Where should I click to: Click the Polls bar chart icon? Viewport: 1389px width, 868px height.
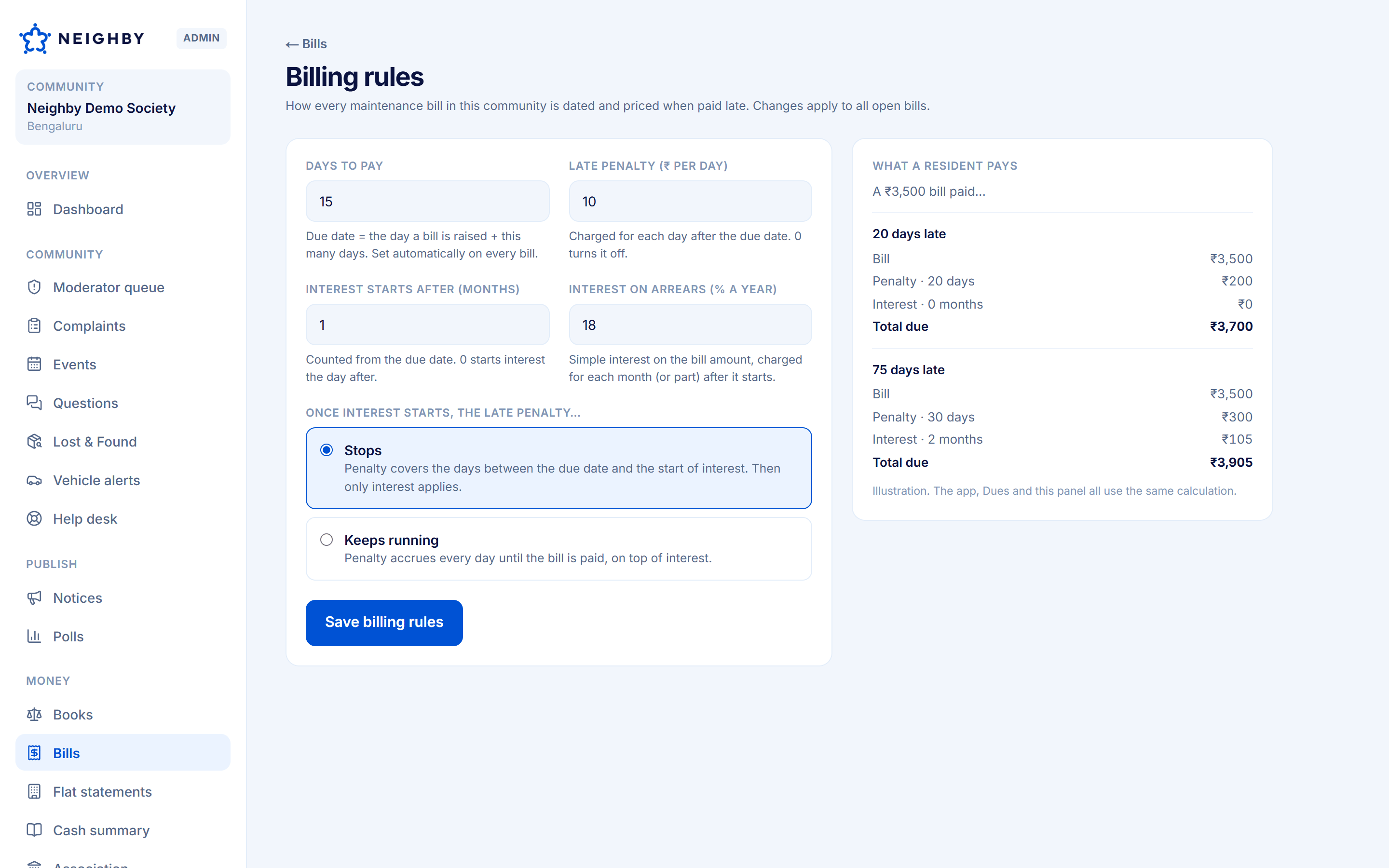[34, 636]
